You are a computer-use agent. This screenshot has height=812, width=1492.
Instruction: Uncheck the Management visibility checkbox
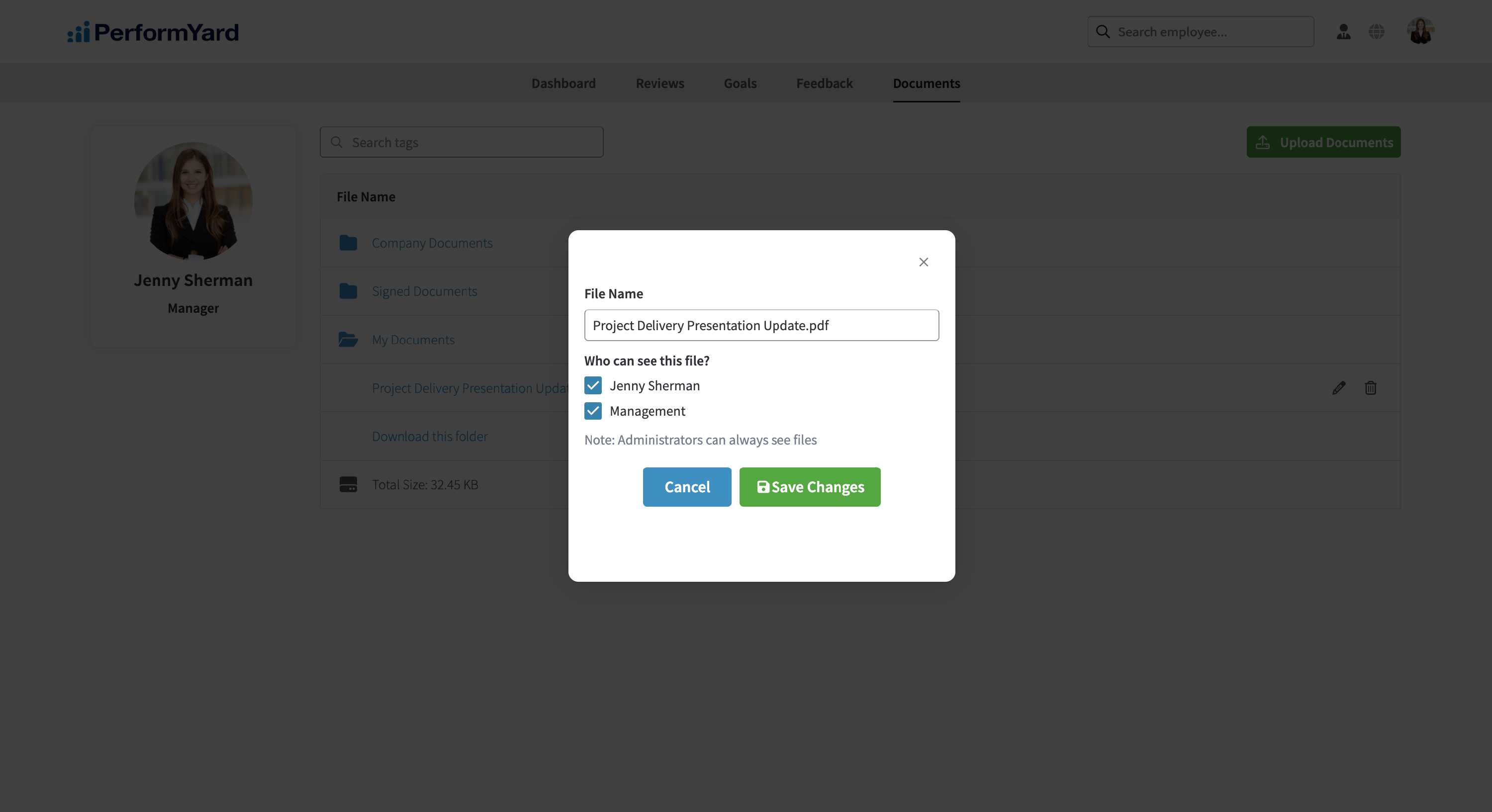593,411
